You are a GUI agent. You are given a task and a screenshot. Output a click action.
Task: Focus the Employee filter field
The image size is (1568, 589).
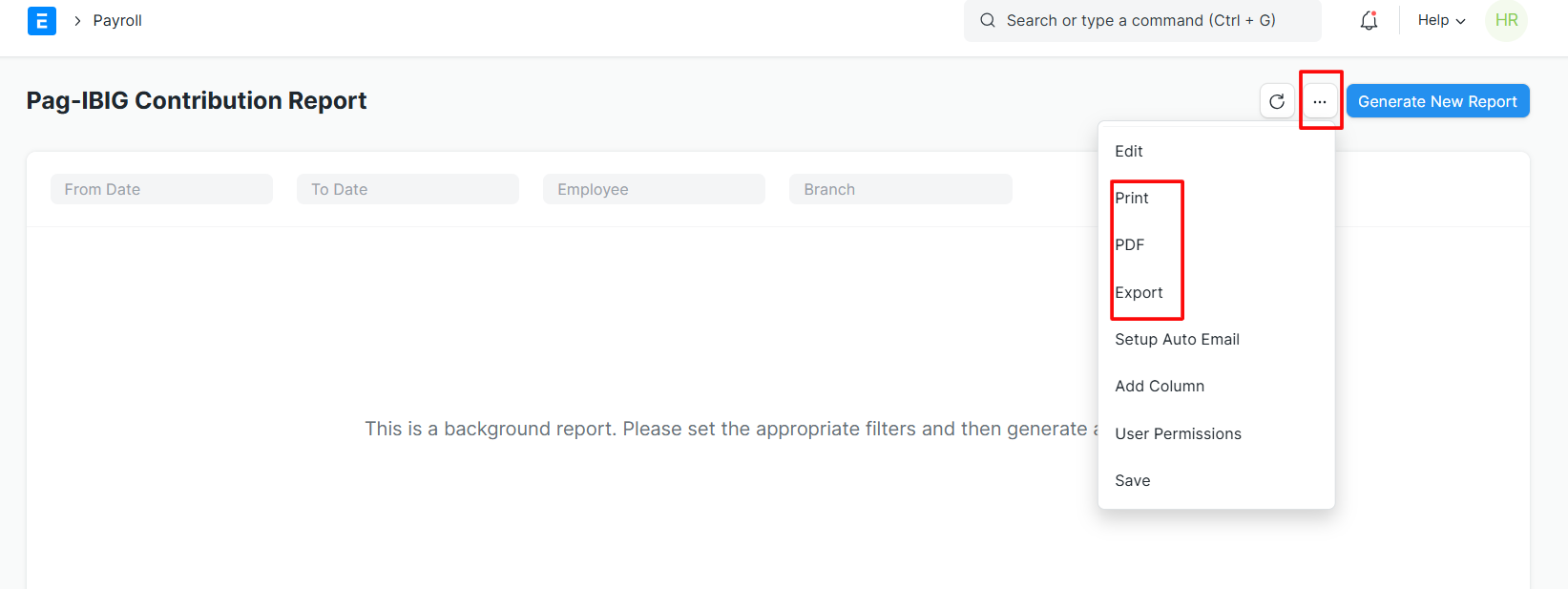[654, 189]
